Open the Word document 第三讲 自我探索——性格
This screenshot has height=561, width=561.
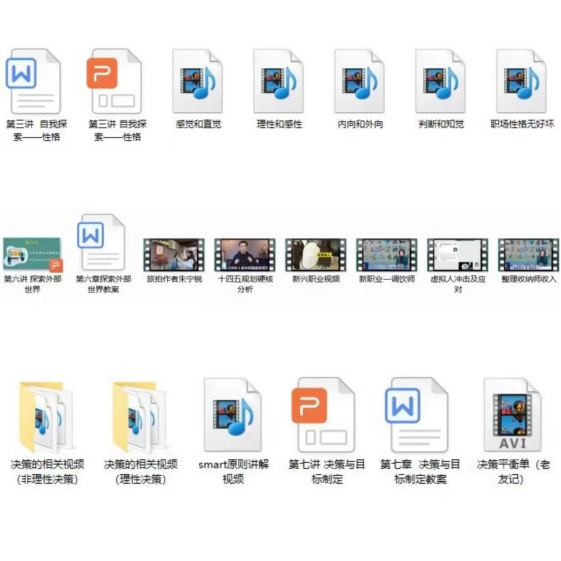pos(34,81)
